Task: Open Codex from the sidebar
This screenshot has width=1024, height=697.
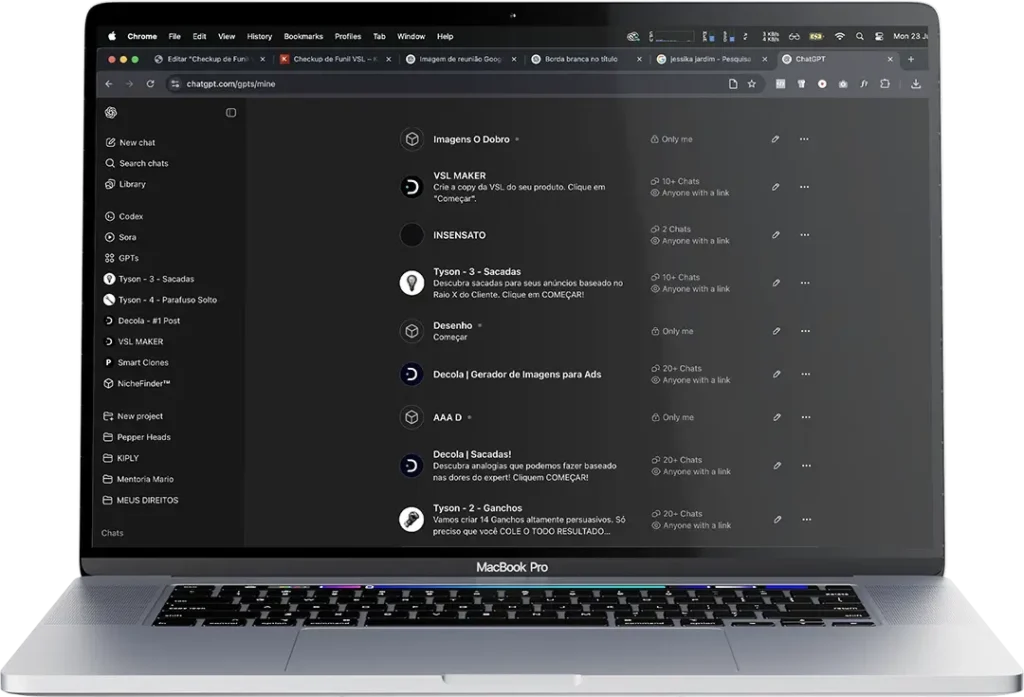Action: (124, 216)
